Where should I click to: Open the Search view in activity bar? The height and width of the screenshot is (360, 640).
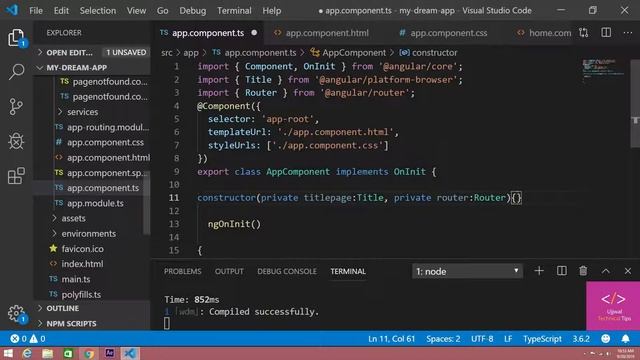tap(16, 72)
